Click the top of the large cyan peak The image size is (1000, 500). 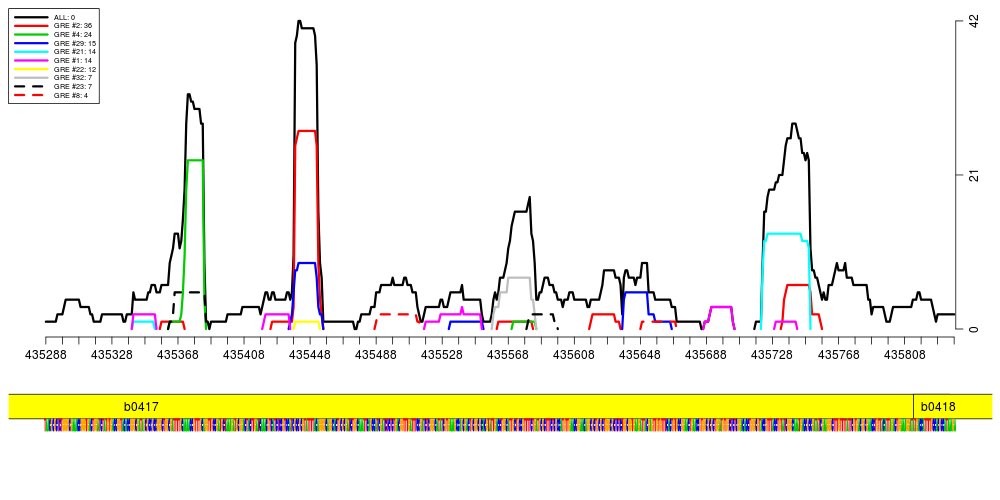coord(784,234)
